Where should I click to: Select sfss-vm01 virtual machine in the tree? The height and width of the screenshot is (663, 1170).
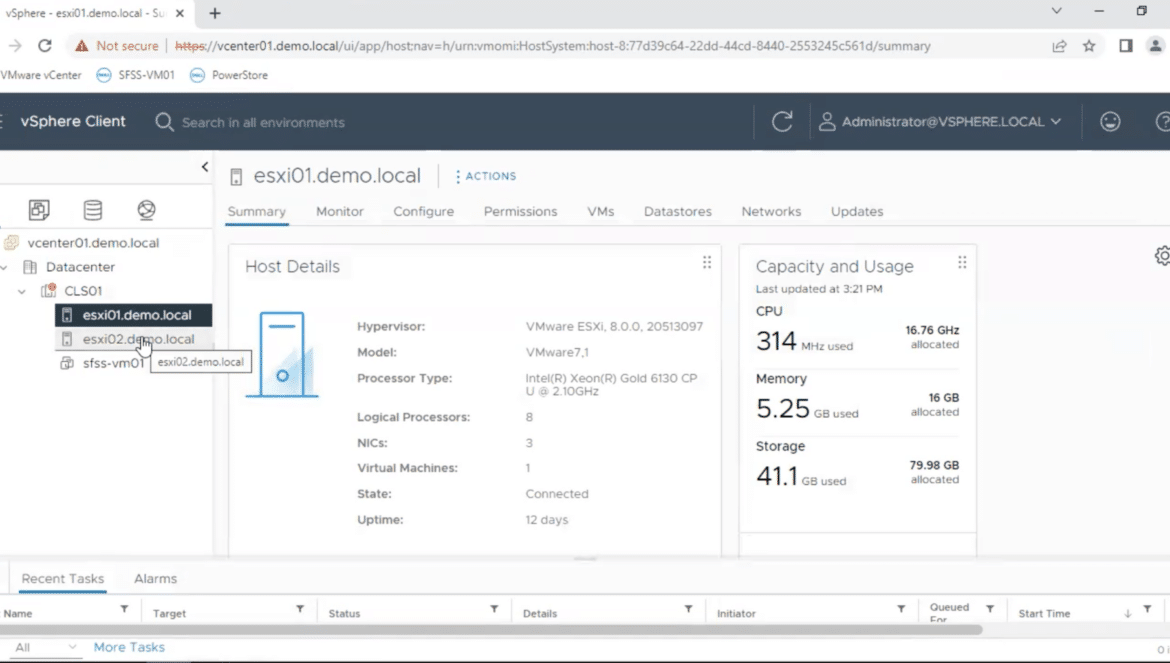tap(113, 363)
